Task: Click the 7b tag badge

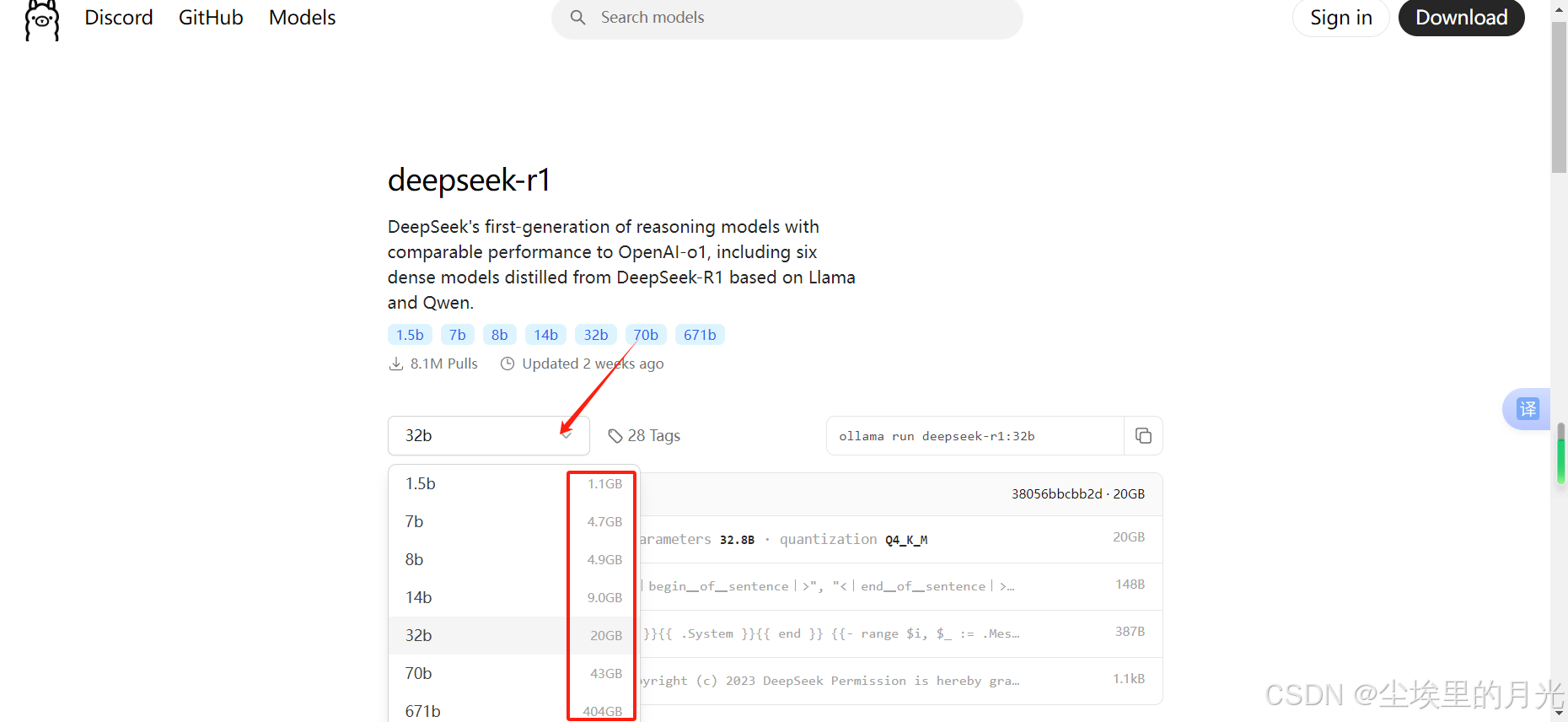Action: click(458, 335)
